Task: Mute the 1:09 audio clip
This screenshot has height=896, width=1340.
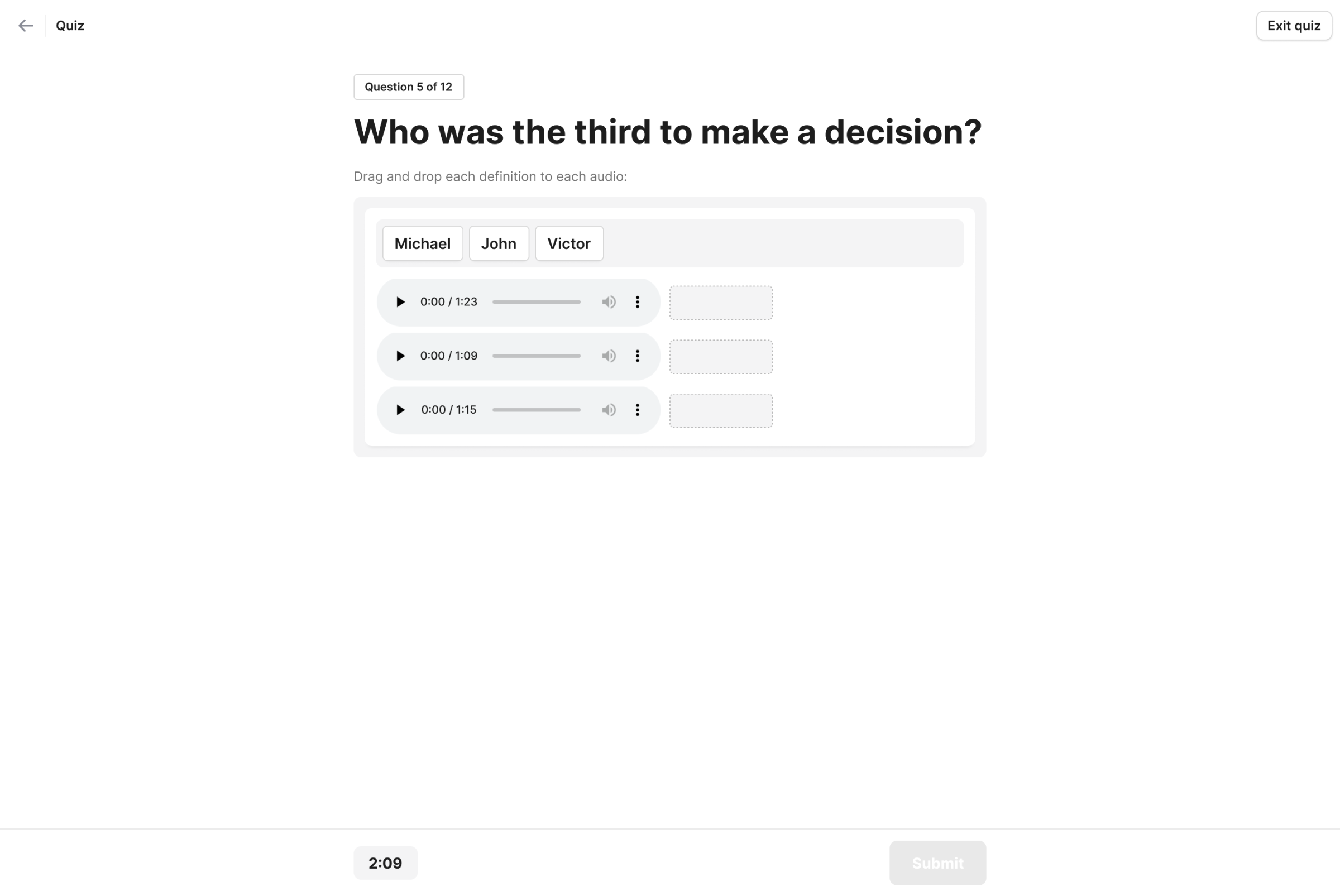Action: (609, 356)
